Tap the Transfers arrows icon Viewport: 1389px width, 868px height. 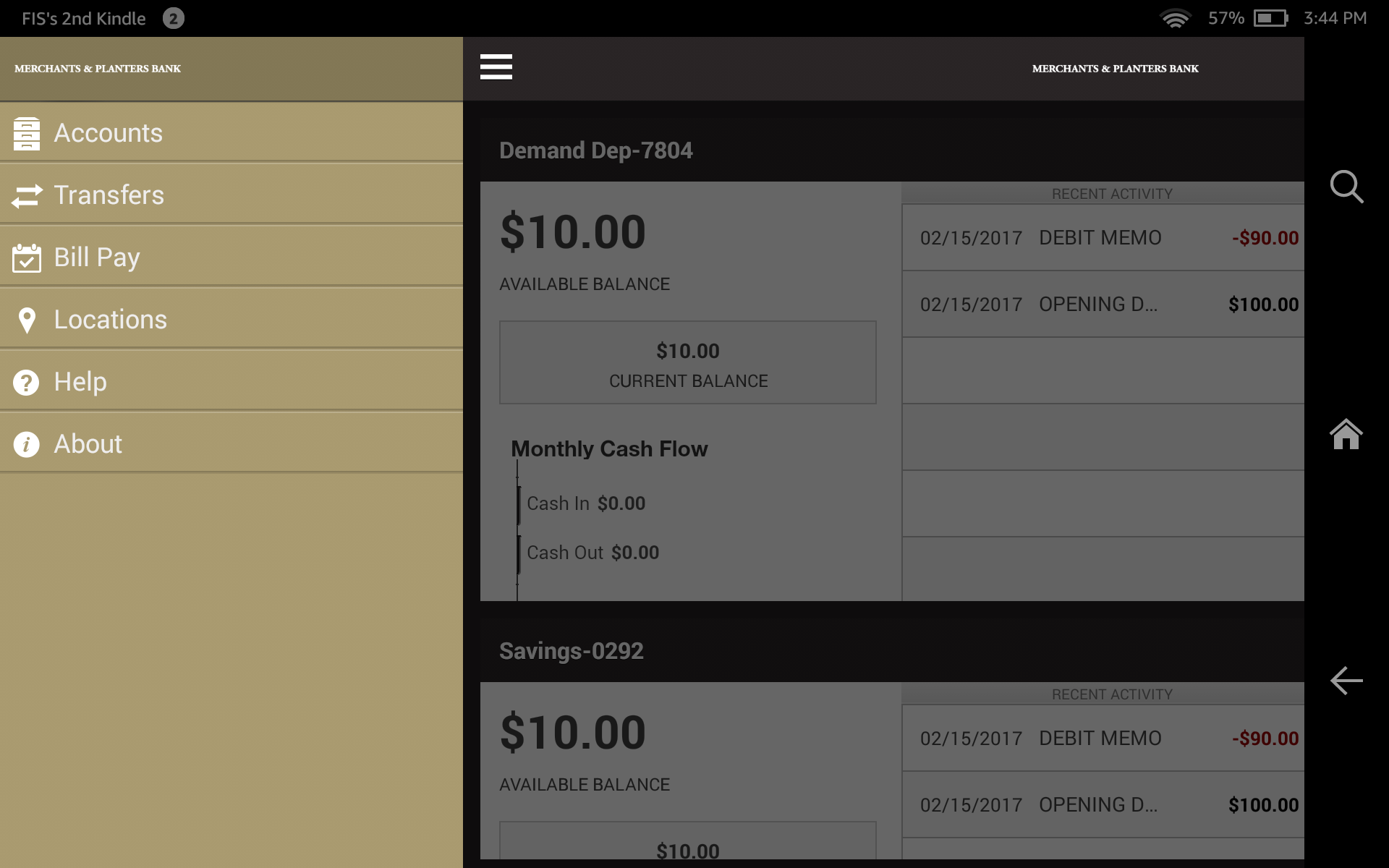[27, 195]
